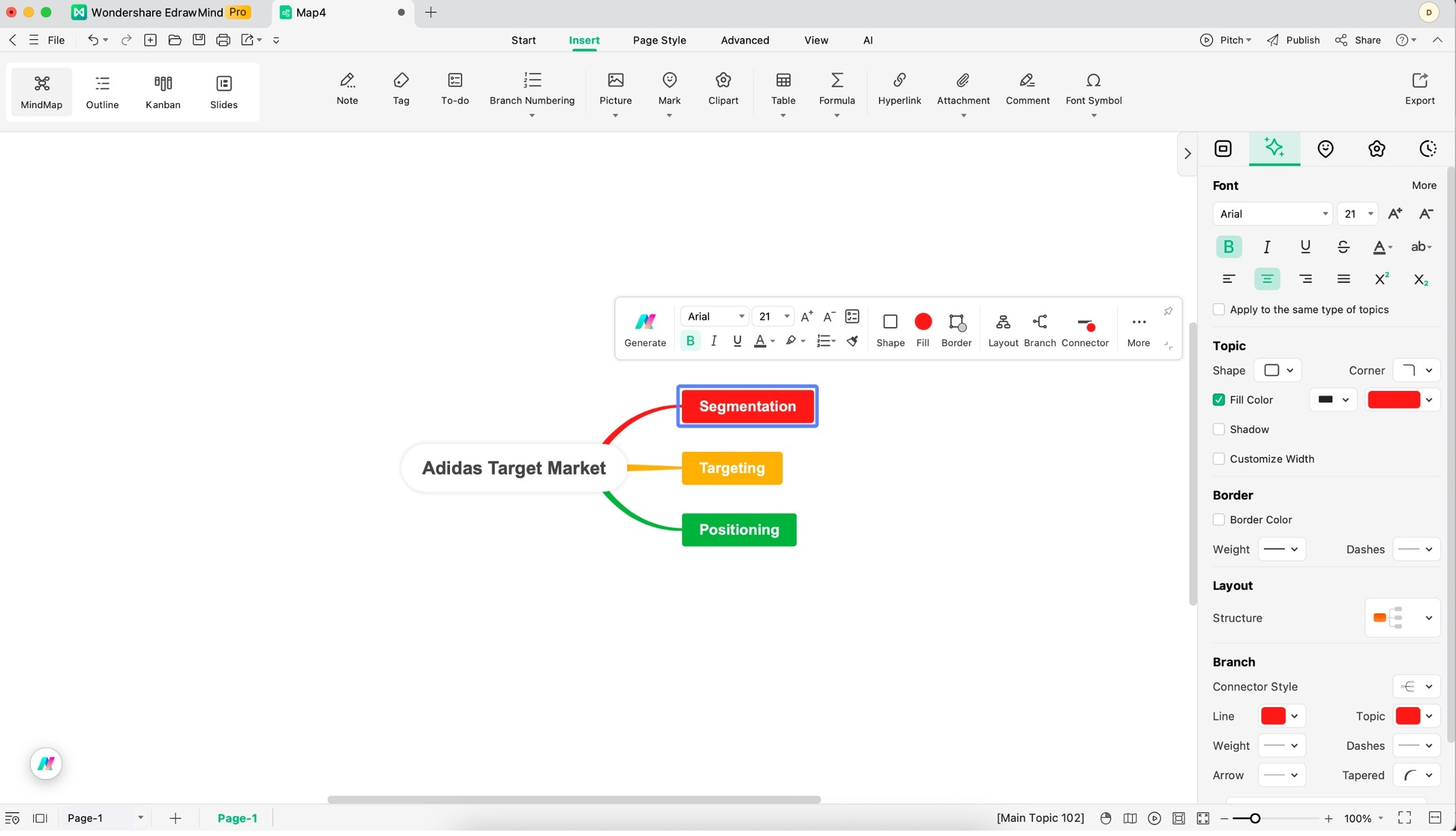
Task: Click the Publish button
Action: (x=1292, y=40)
